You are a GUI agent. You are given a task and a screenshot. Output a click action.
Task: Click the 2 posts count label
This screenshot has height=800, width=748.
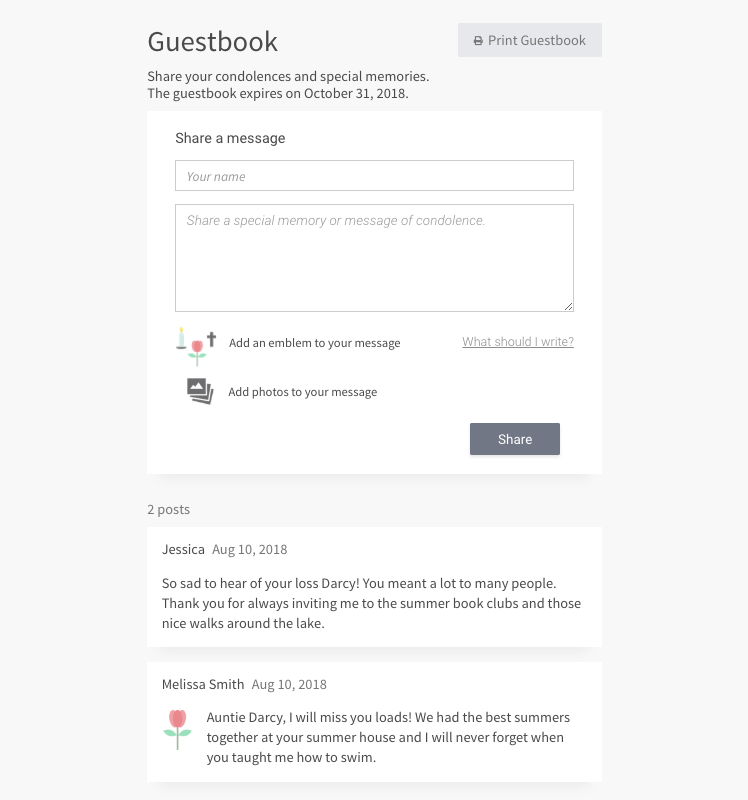(168, 509)
